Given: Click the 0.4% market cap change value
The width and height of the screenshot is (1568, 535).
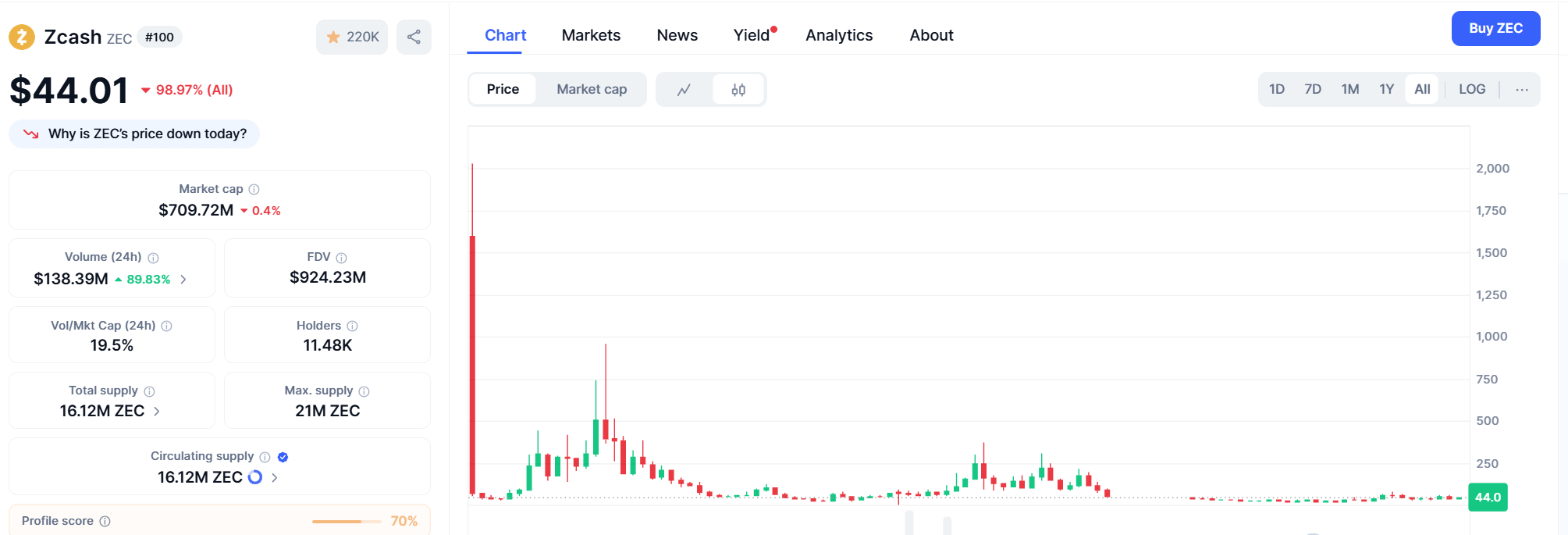Looking at the screenshot, I should tap(266, 211).
